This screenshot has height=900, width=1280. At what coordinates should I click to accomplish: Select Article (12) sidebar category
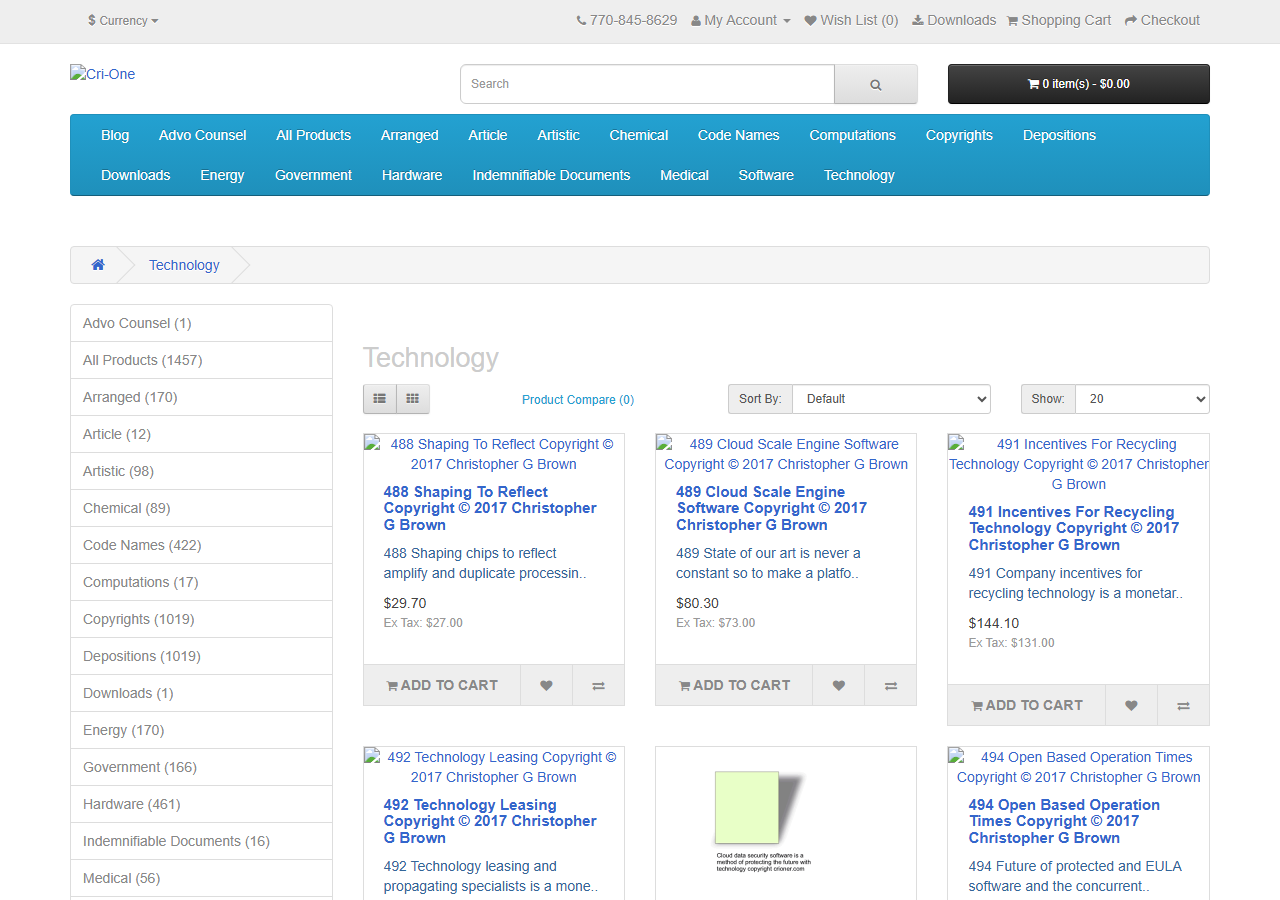pyautogui.click(x=201, y=434)
